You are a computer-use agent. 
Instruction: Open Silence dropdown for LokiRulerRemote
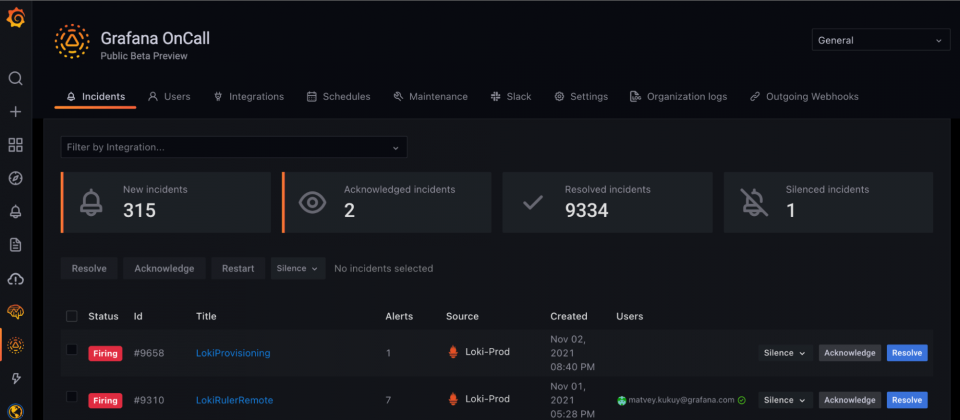pos(786,400)
